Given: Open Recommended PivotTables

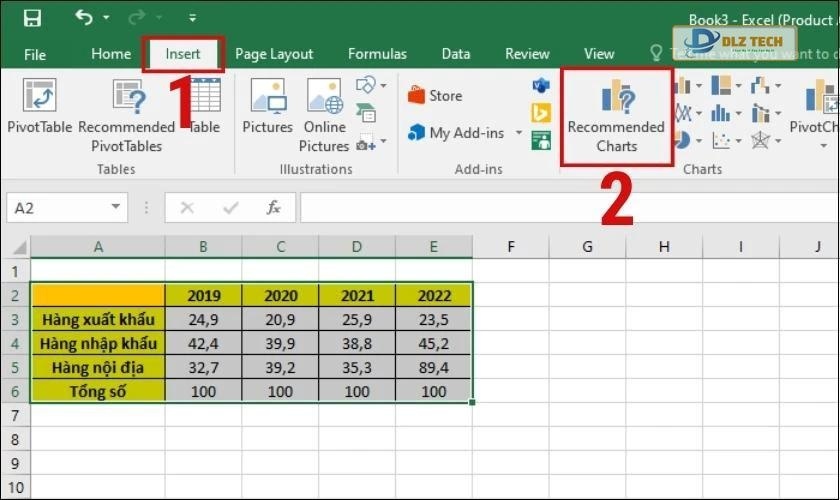Looking at the screenshot, I should [x=126, y=110].
